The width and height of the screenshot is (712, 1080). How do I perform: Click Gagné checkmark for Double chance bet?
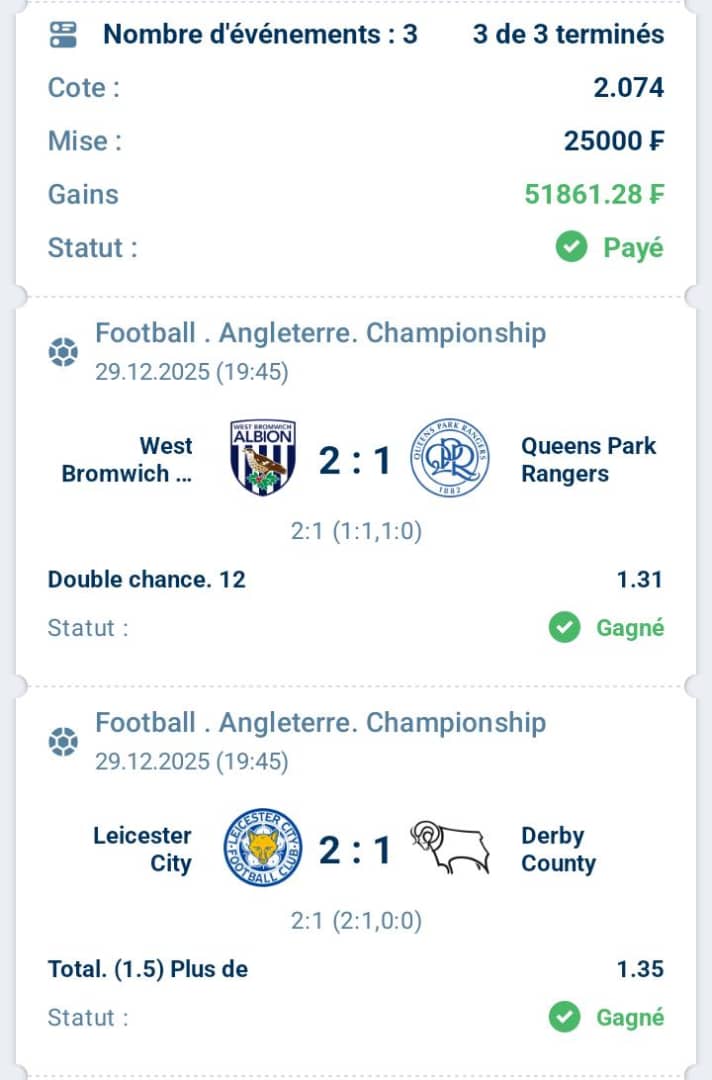pyautogui.click(x=565, y=628)
